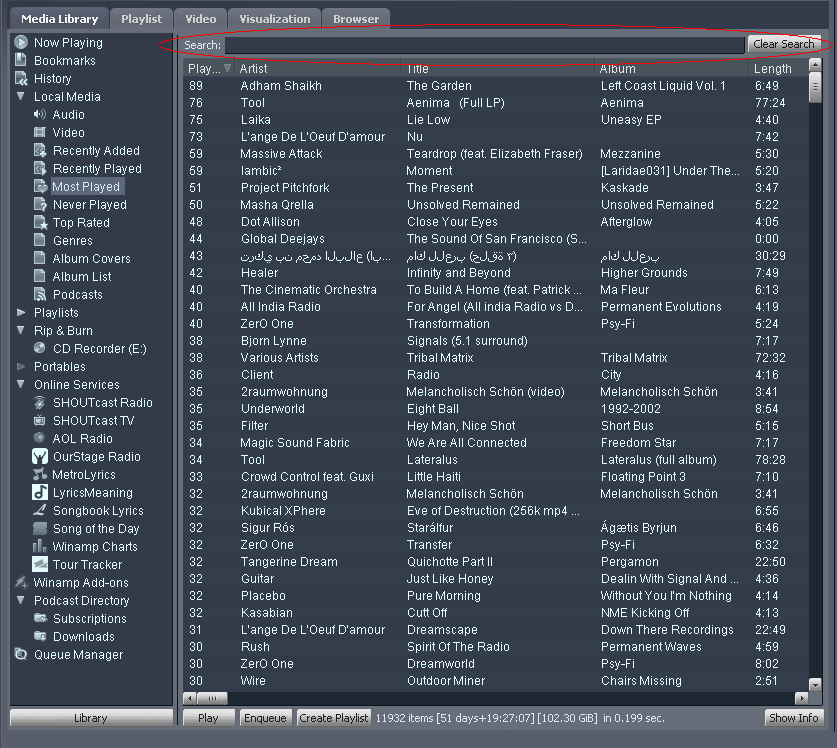Select the Placebo Pure Morning row
This screenshot has height=748, width=837.
coord(495,595)
